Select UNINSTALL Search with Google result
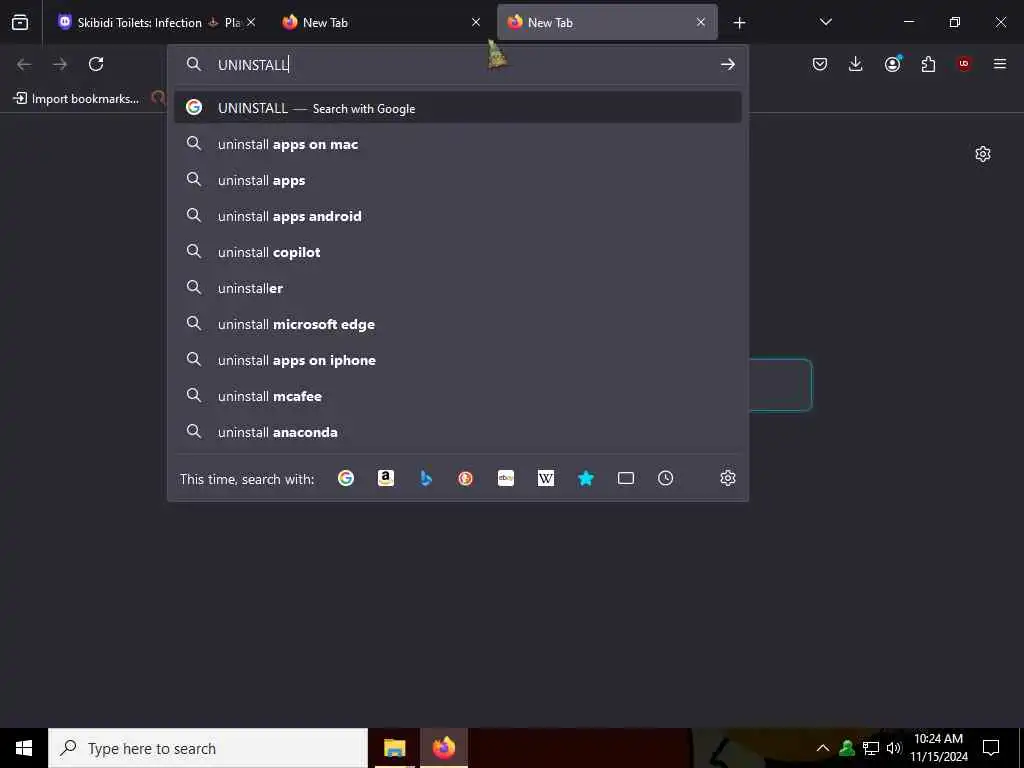 pos(457,108)
